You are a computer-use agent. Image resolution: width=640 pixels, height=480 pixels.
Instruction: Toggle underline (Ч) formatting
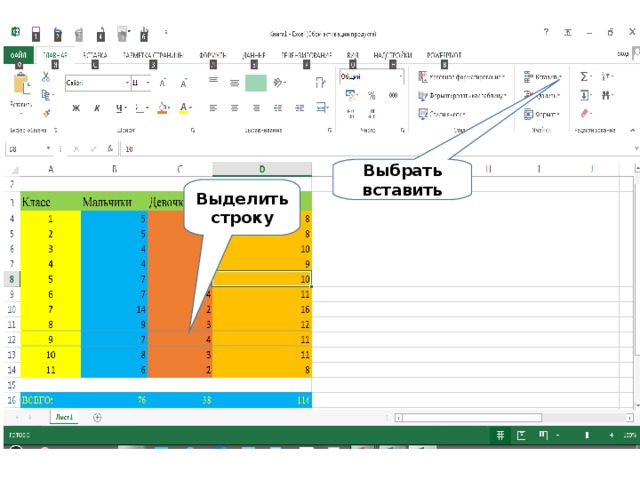tap(120, 108)
